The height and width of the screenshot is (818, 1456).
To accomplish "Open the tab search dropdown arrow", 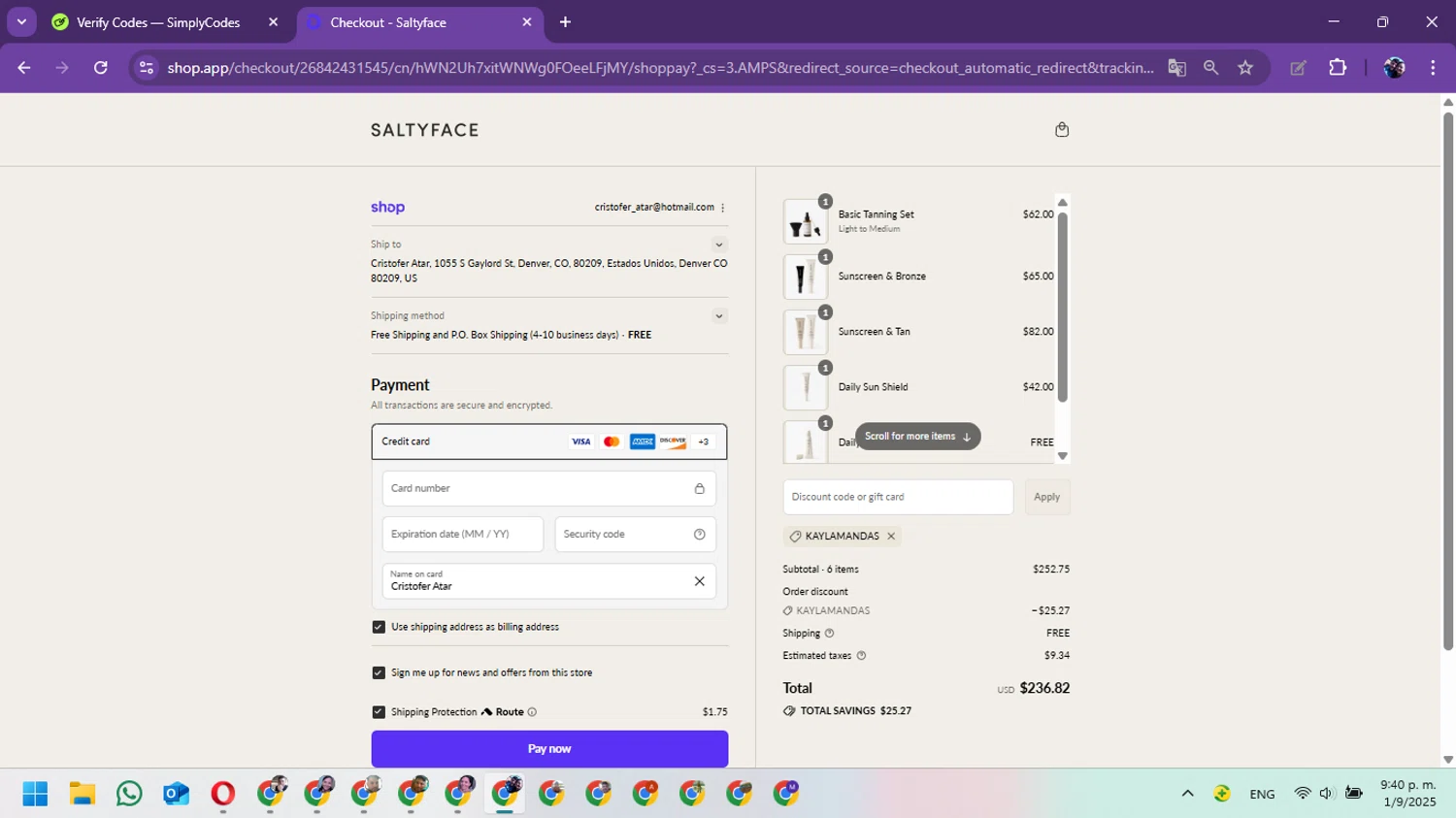I will [21, 22].
